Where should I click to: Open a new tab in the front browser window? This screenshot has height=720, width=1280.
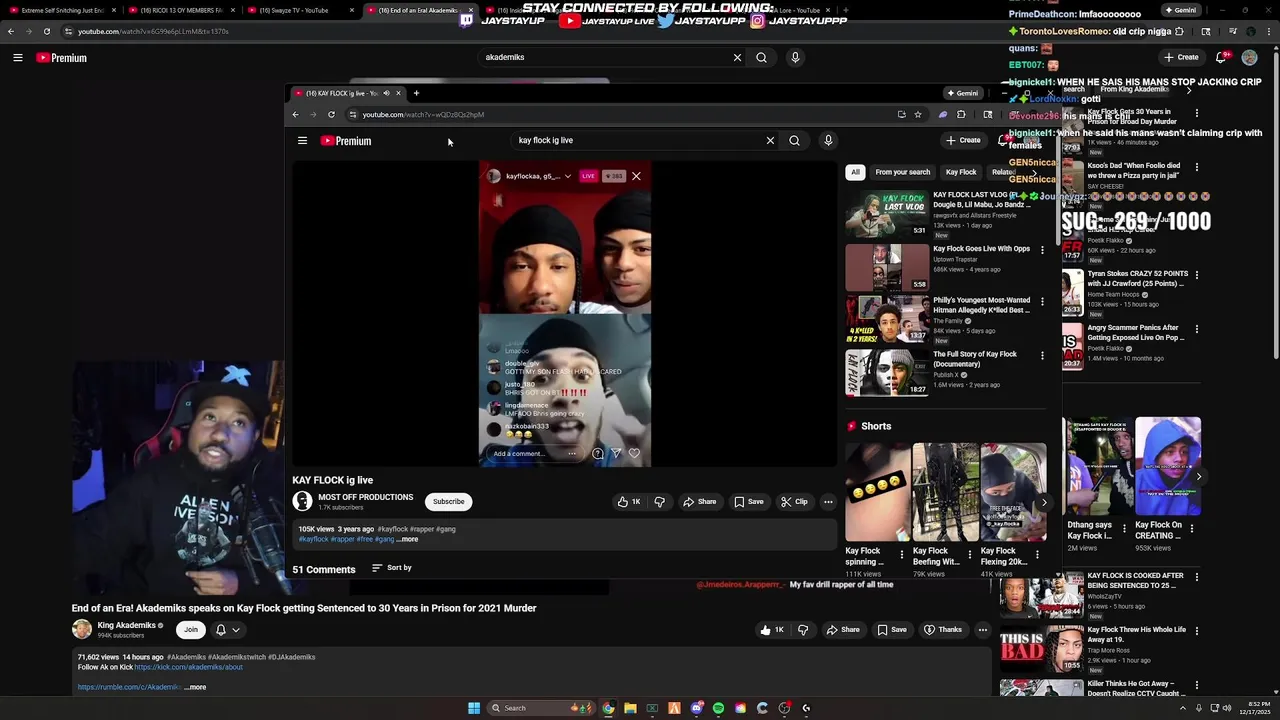(x=416, y=93)
